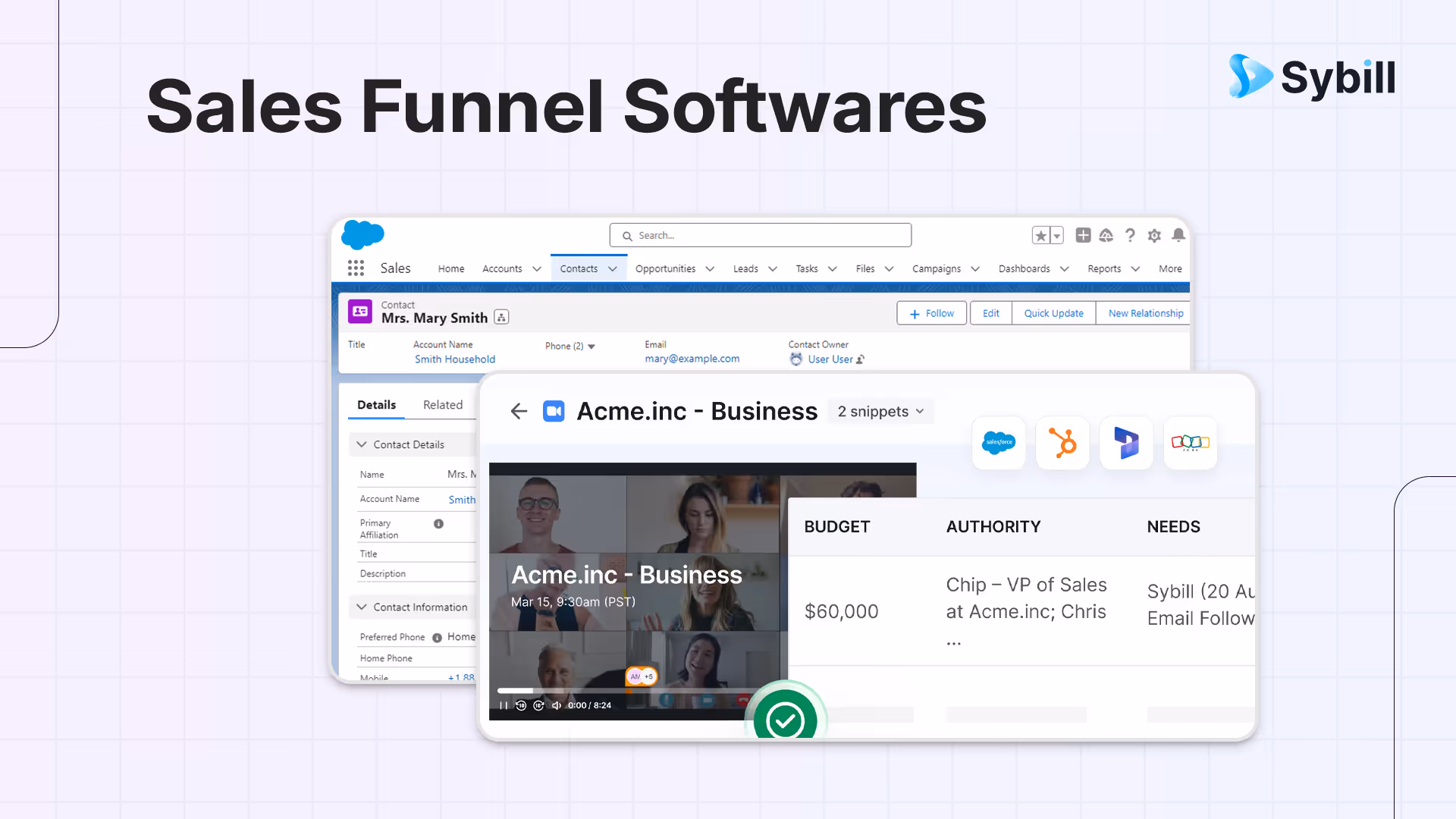
Task: Open the Smith Household account link
Action: pos(455,359)
